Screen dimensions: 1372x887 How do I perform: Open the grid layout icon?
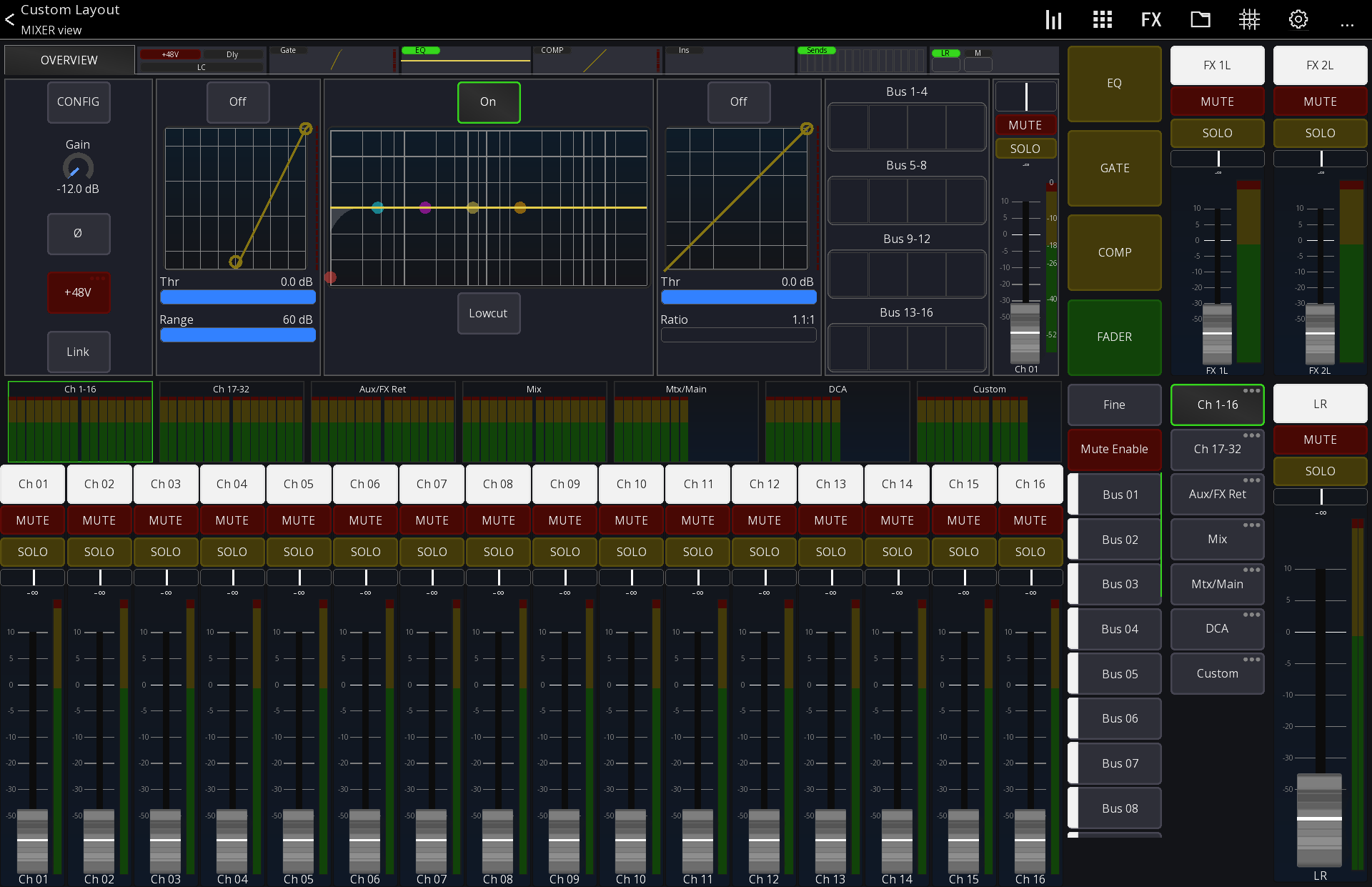click(x=1103, y=20)
